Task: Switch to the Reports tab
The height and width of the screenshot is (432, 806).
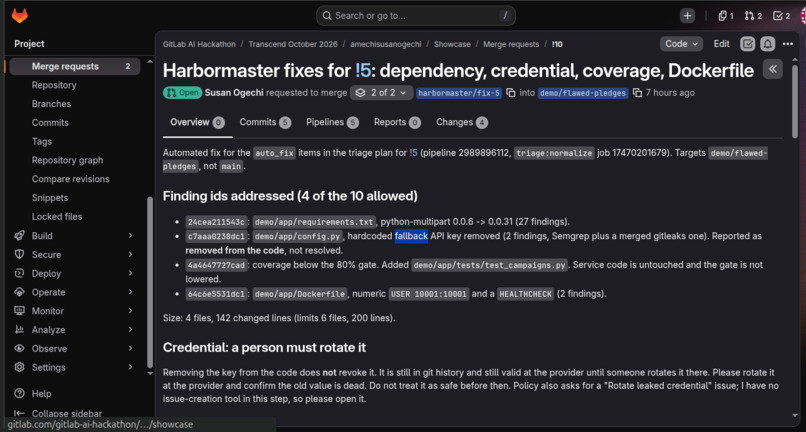Action: tap(397, 122)
